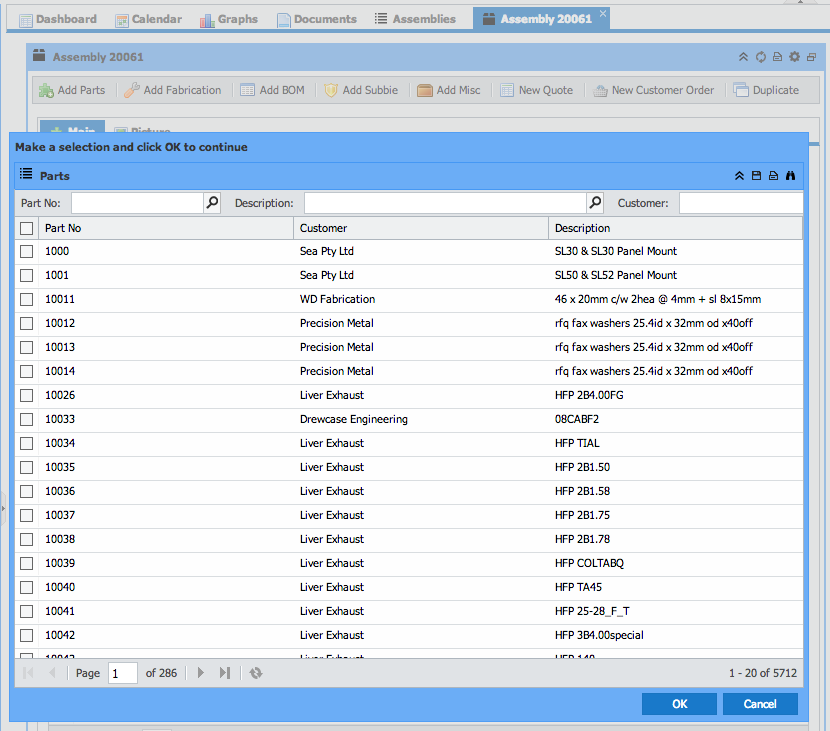The image size is (830, 731).
Task: Refresh the Assembly 20061 panel
Action: (761, 57)
